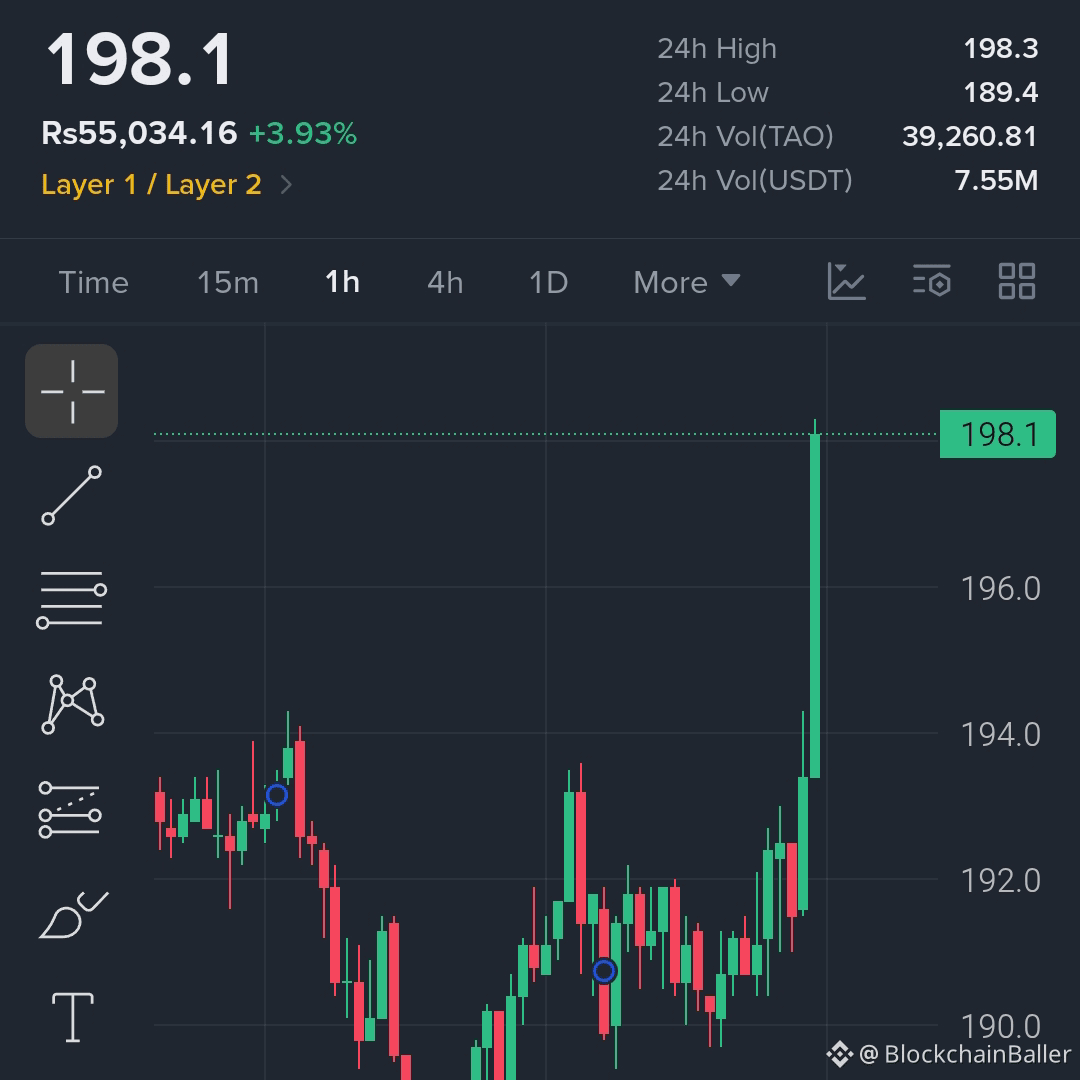Click the 194.0 price axis label
1080x1080 pixels.
point(1000,735)
